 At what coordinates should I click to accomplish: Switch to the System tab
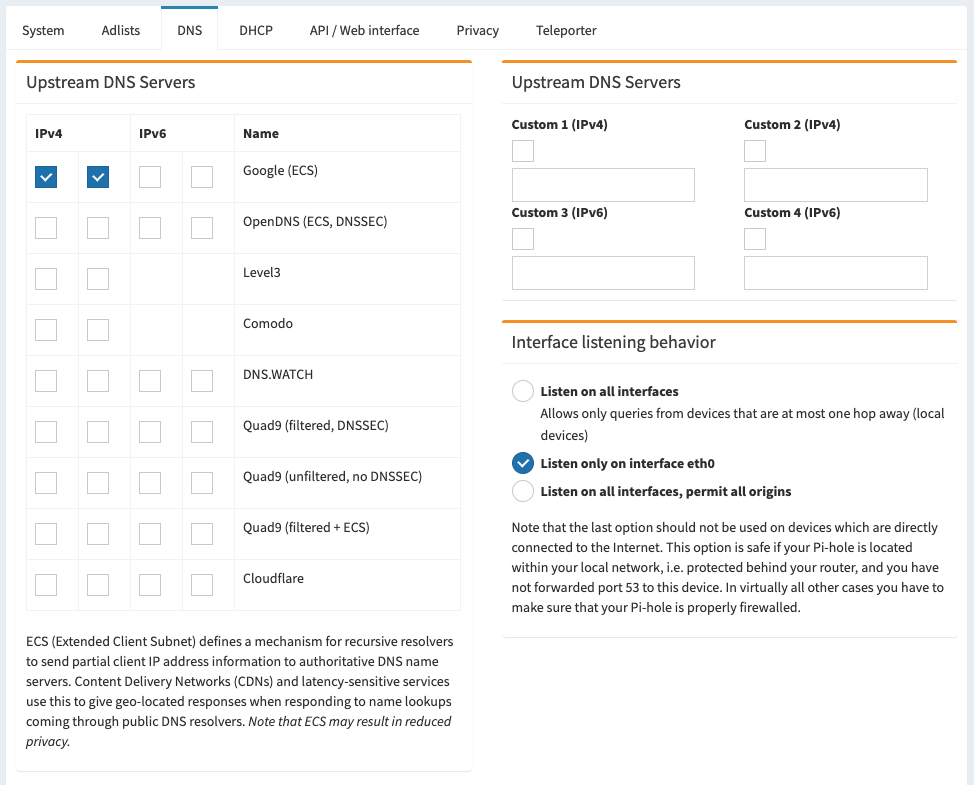click(x=43, y=30)
